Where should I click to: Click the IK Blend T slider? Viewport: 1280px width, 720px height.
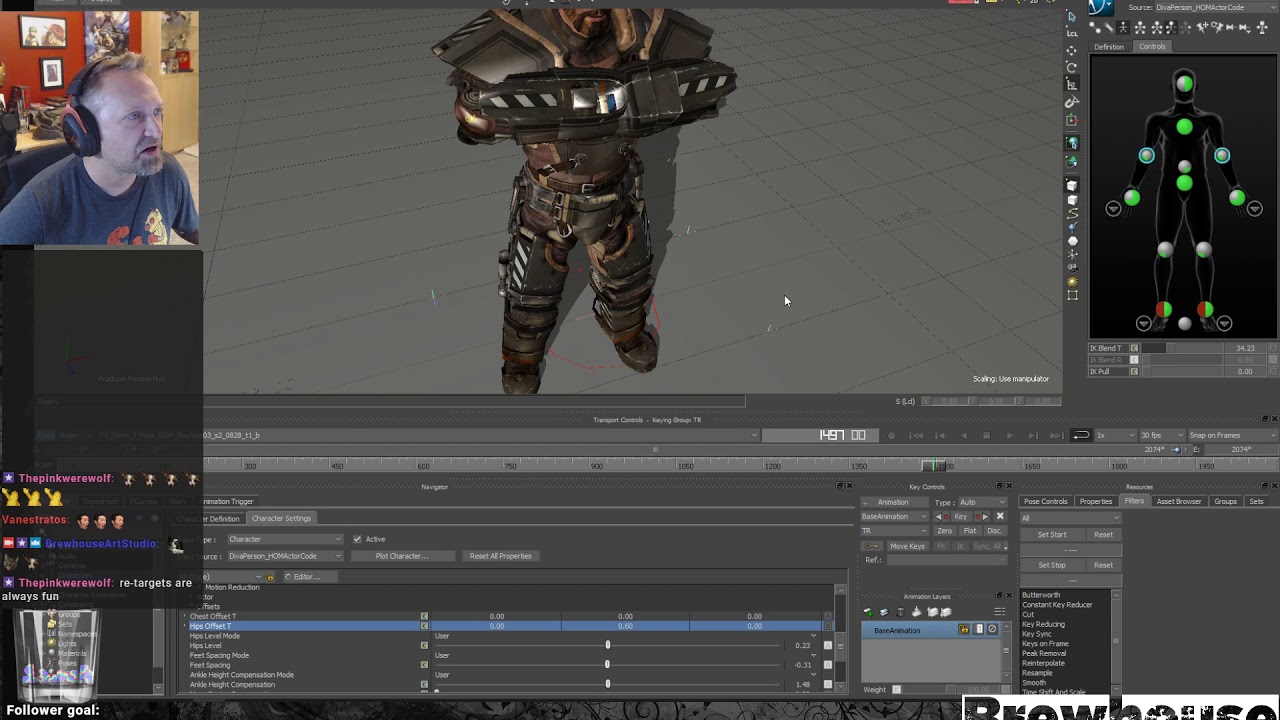click(1183, 348)
